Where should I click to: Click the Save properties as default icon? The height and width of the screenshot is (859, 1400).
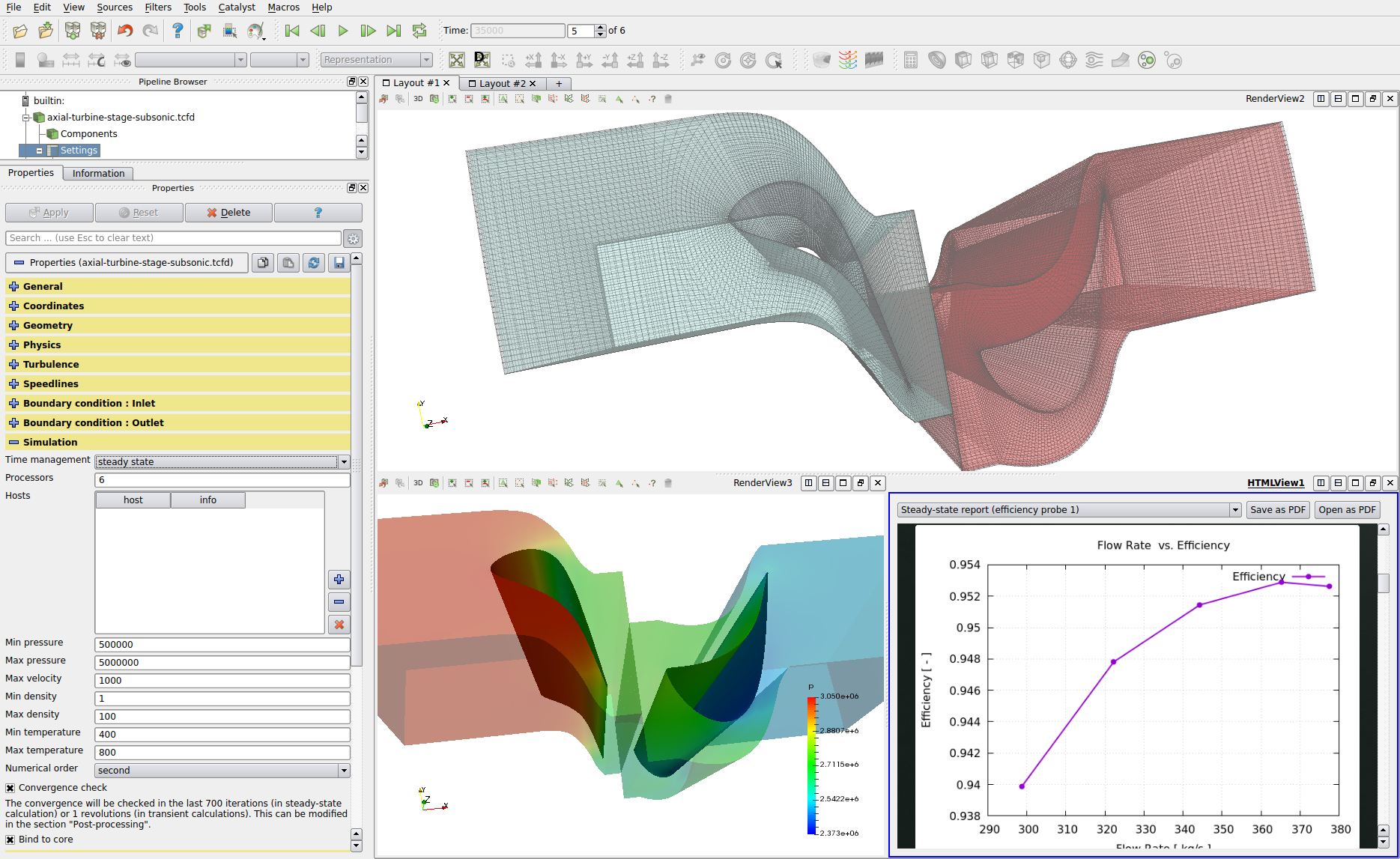pyautogui.click(x=339, y=263)
